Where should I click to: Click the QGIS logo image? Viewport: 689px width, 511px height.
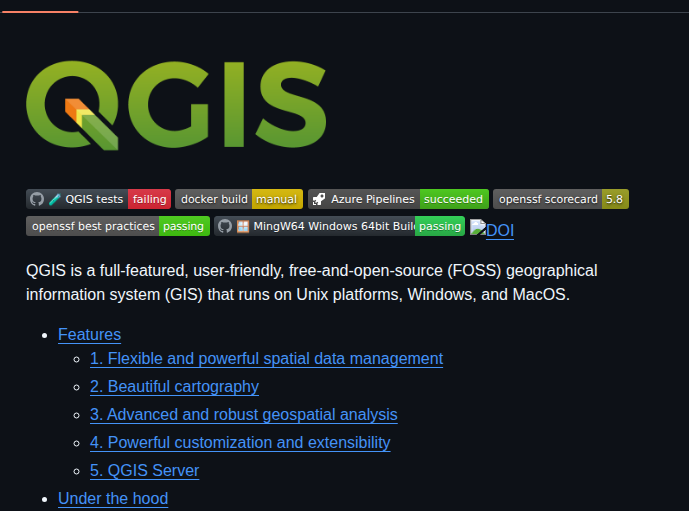coord(176,105)
